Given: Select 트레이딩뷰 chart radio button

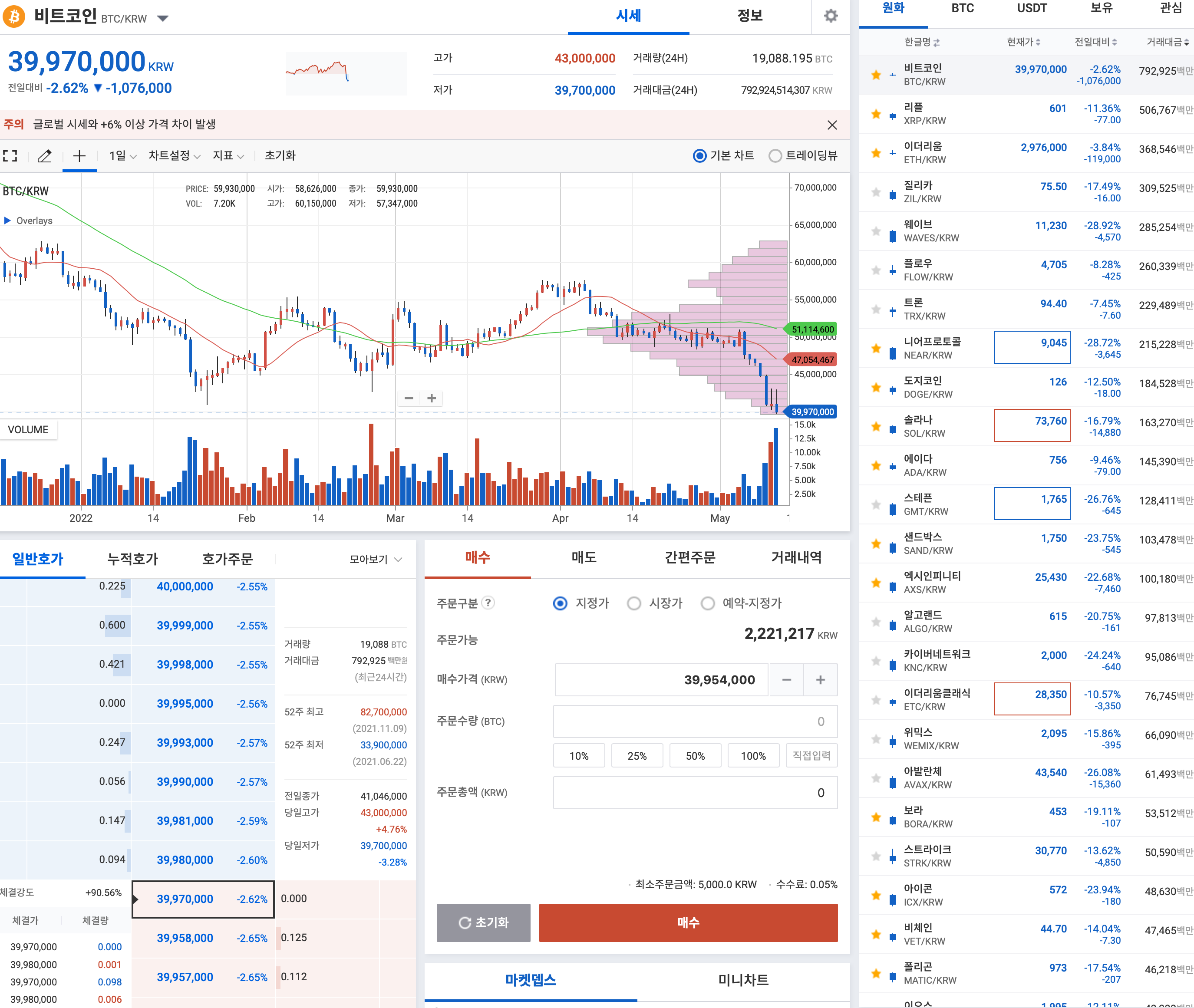Looking at the screenshot, I should click(775, 155).
